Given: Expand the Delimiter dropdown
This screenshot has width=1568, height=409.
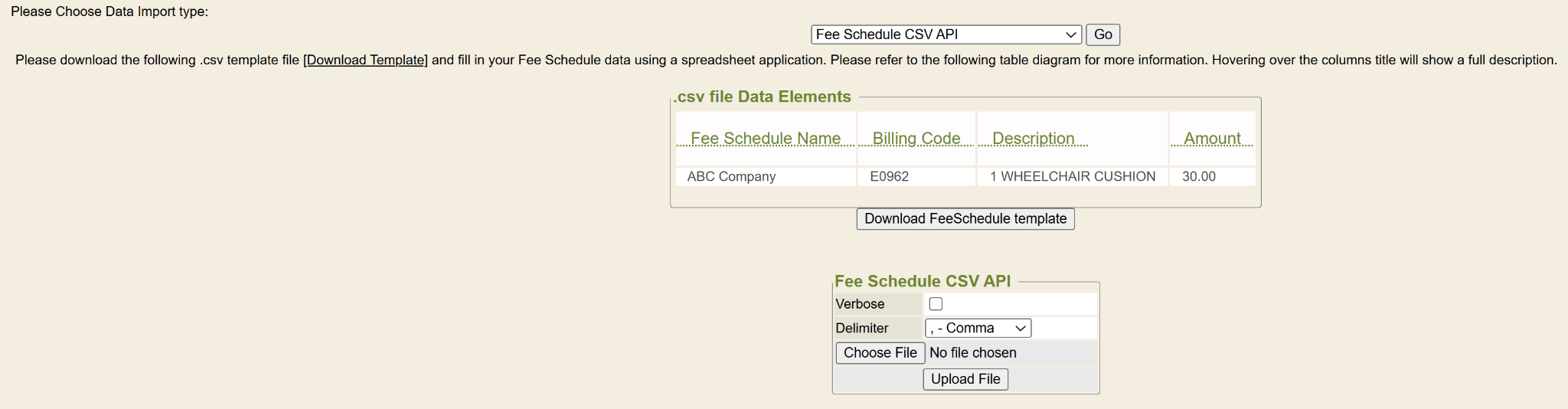Looking at the screenshot, I should 978,328.
